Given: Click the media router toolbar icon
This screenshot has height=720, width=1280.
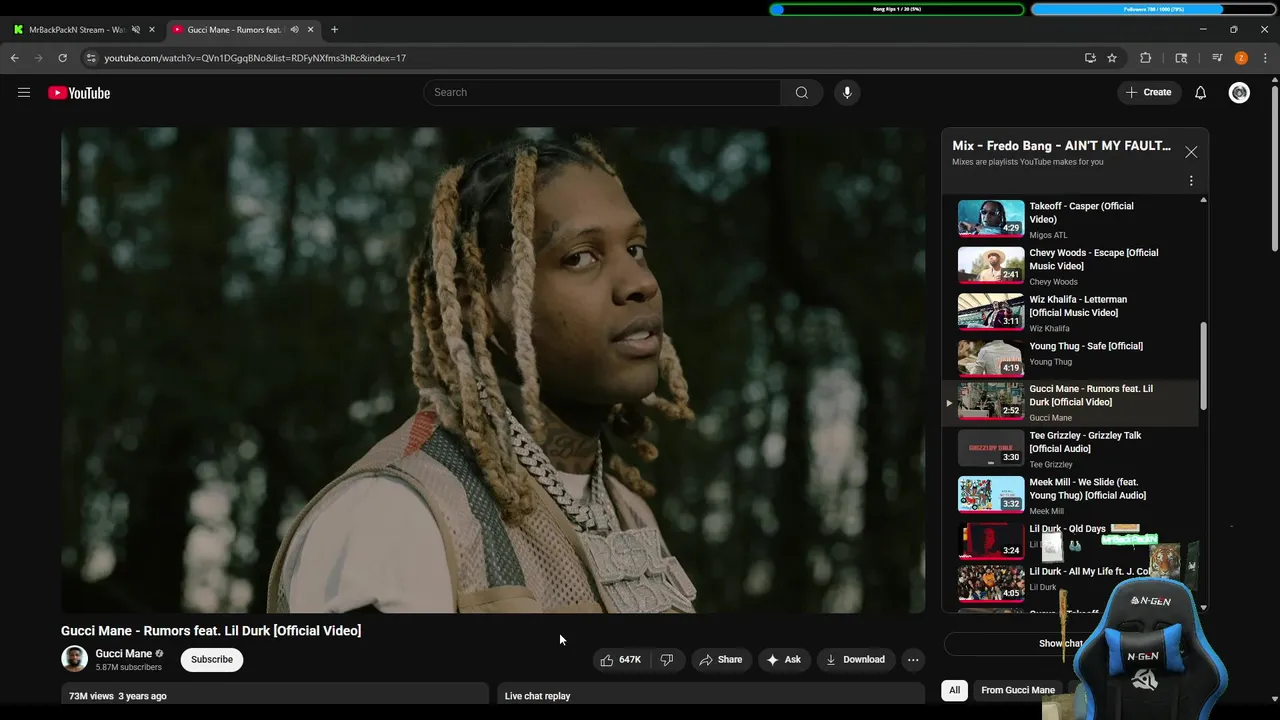Looking at the screenshot, I should coord(1181,58).
